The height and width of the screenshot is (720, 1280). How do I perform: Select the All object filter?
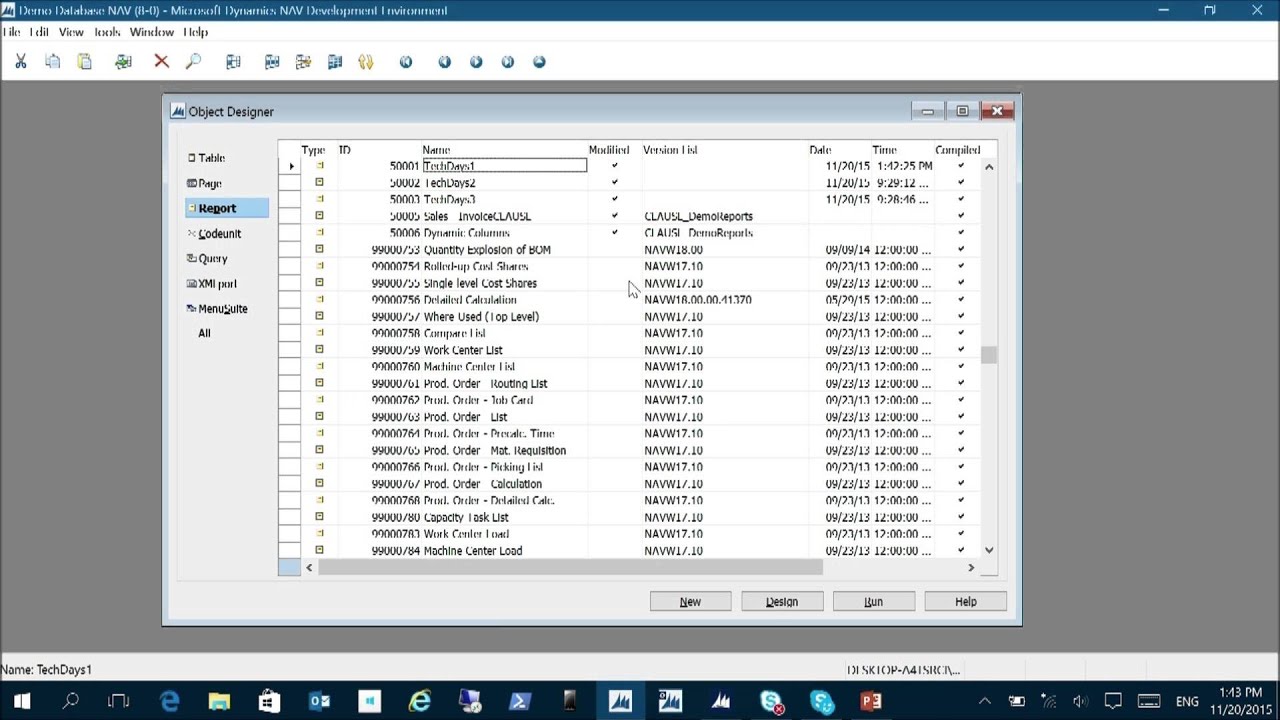[204, 334]
